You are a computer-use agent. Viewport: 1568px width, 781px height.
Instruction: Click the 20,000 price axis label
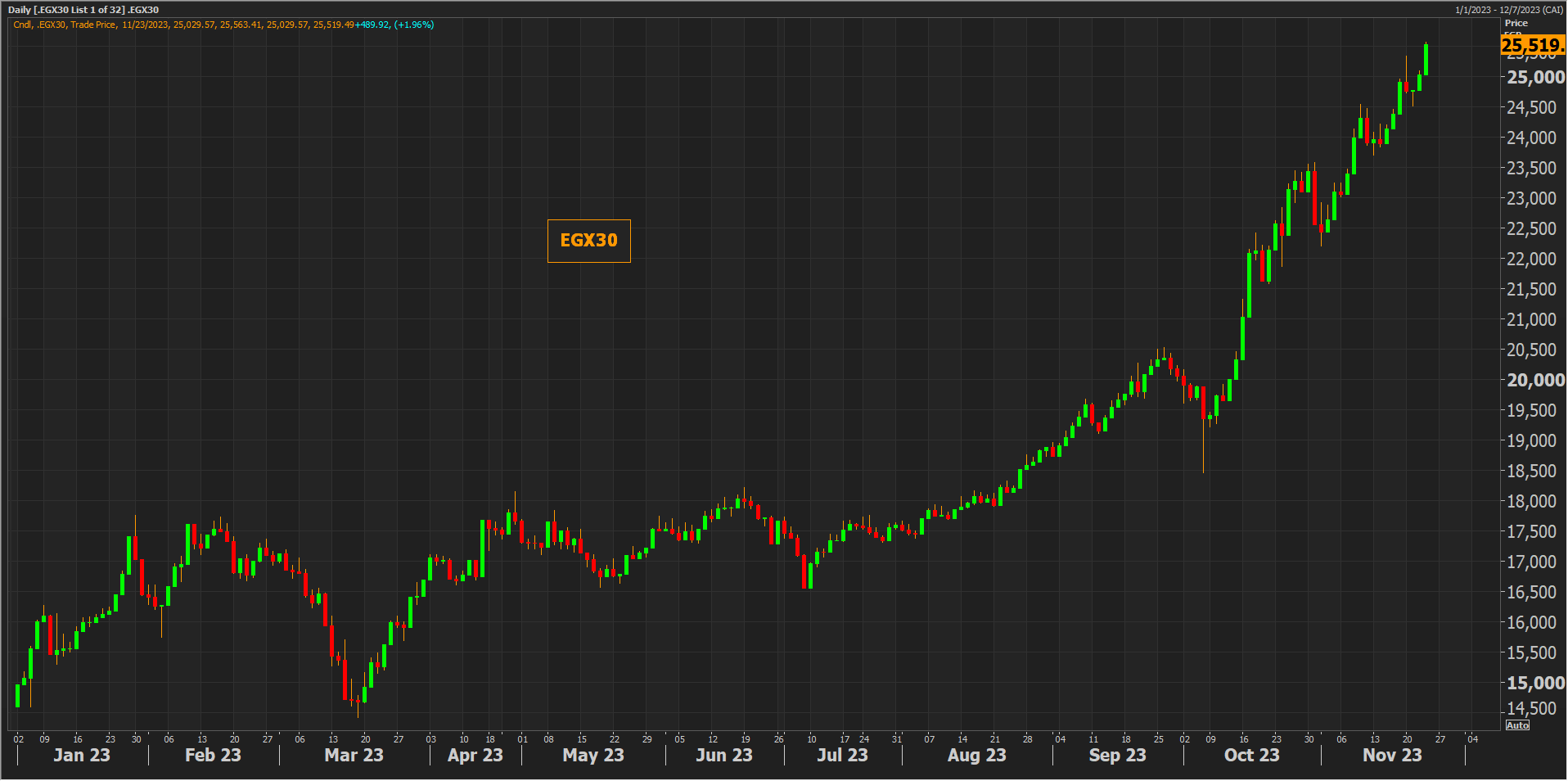(x=1535, y=380)
